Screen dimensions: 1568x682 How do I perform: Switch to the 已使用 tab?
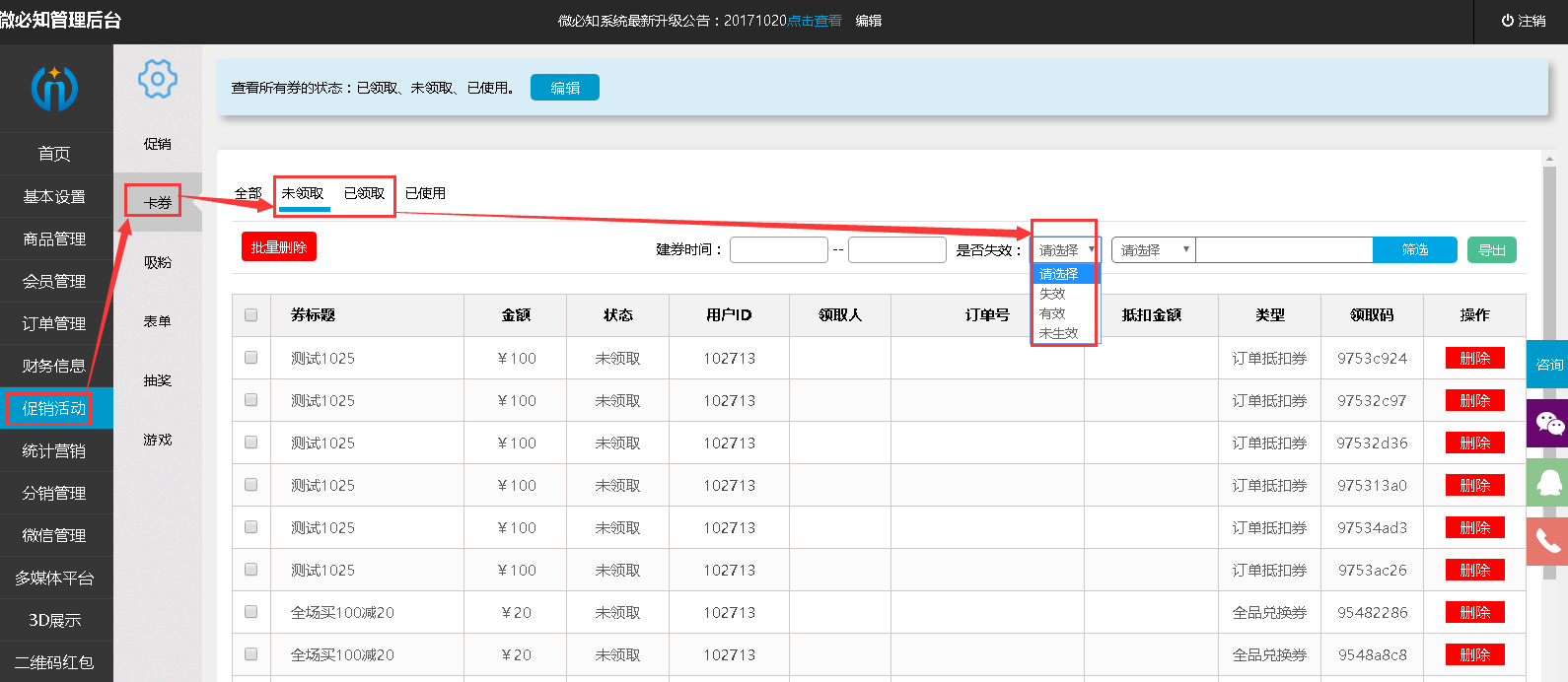click(425, 193)
